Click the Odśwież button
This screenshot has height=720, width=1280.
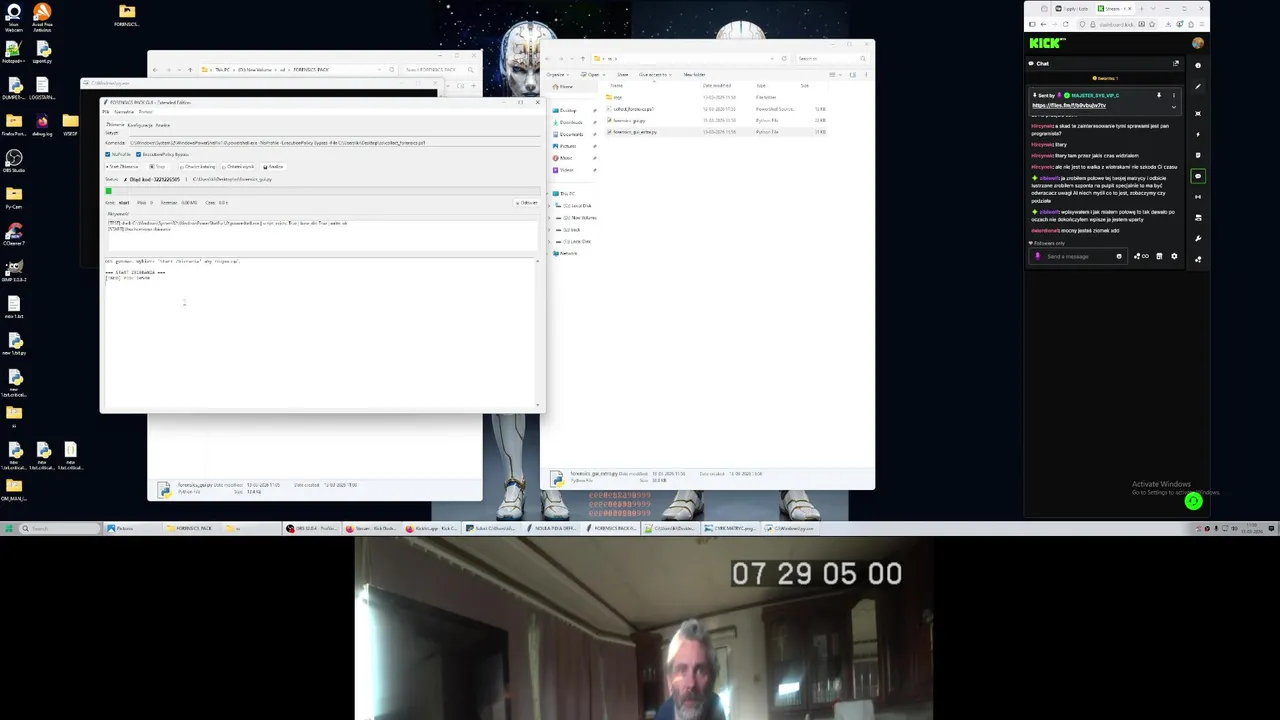click(527, 203)
